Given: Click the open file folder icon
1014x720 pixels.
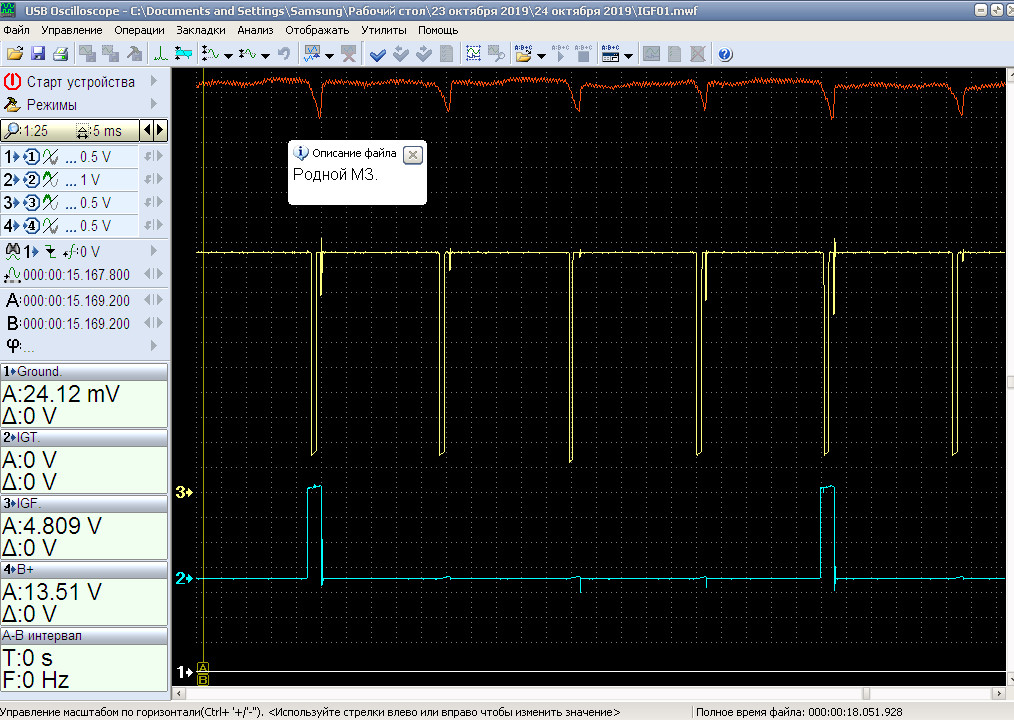Looking at the screenshot, I should (x=14, y=54).
